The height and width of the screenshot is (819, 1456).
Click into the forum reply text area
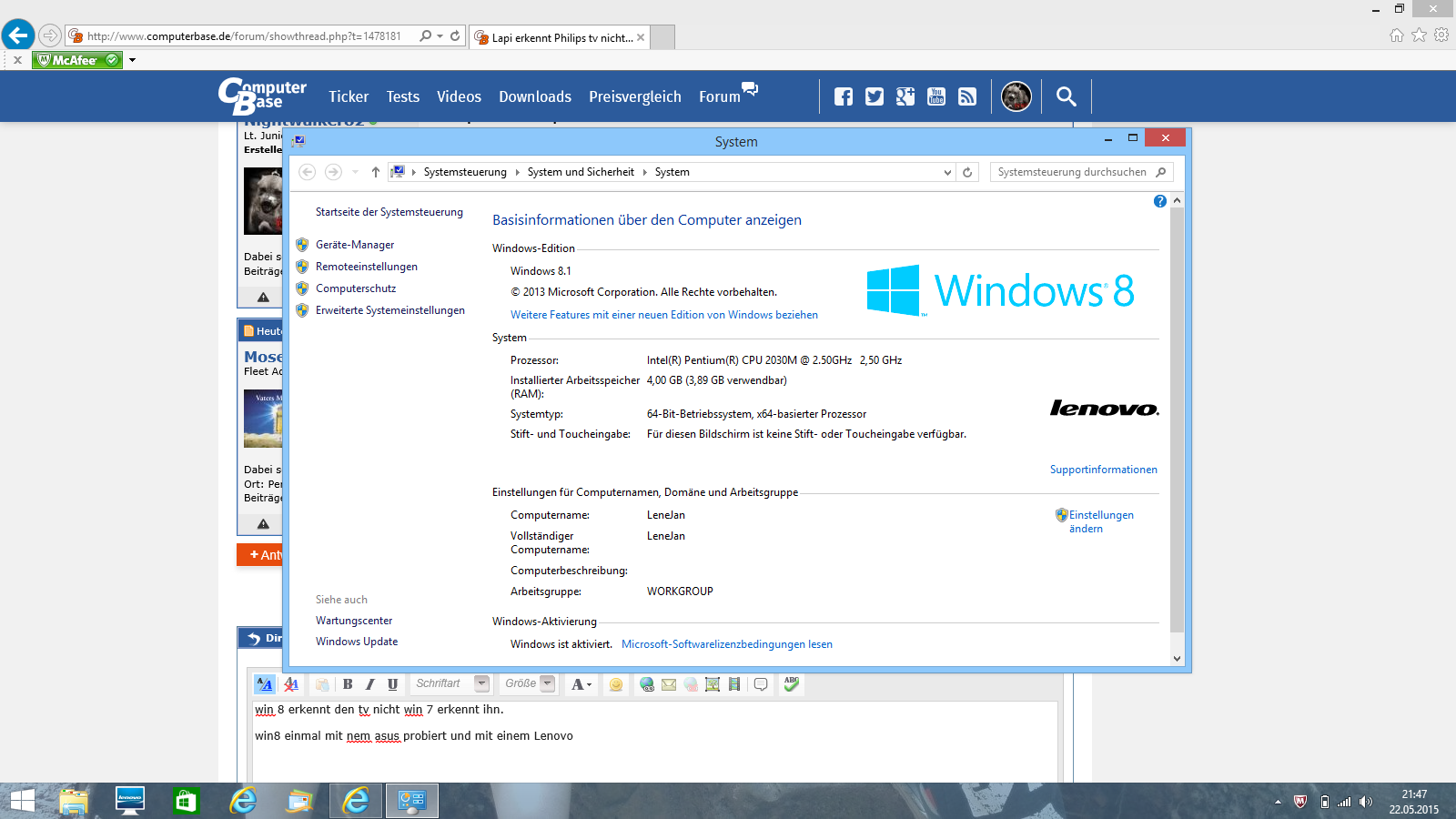pos(655,742)
